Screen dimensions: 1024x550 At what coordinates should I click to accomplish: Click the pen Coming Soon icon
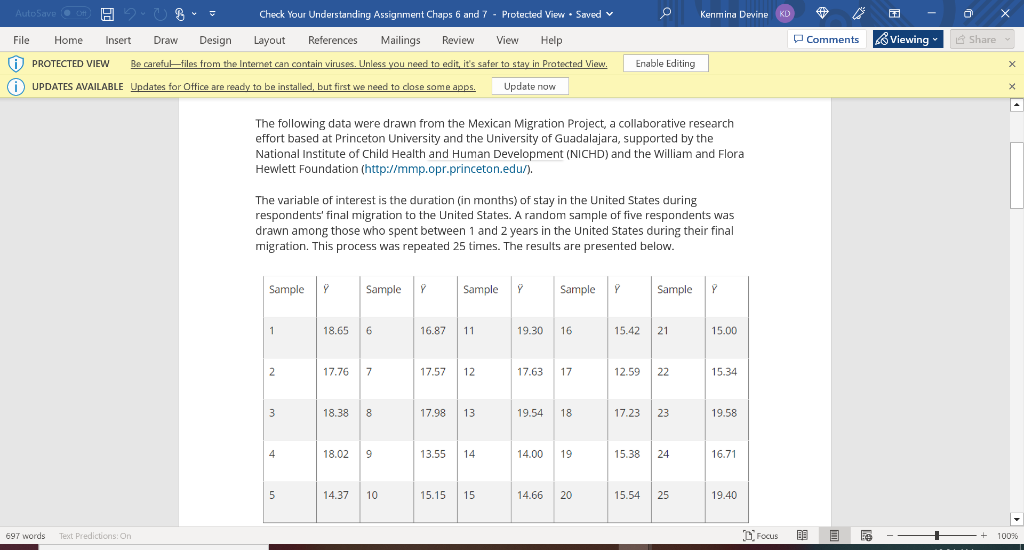pos(859,13)
